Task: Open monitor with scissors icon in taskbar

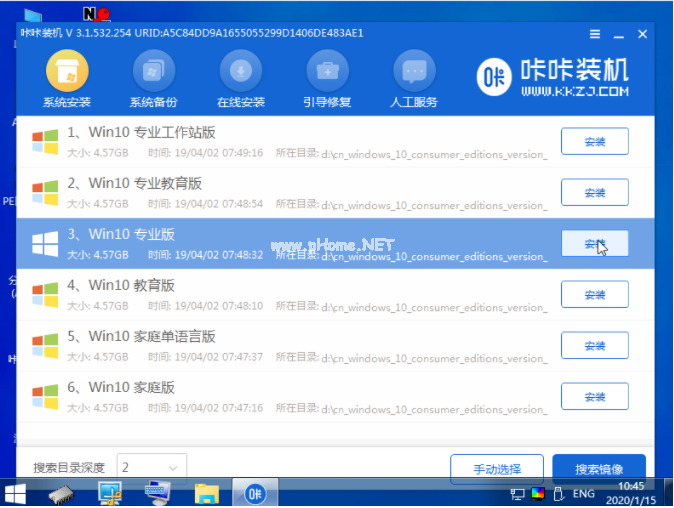Action: click(x=110, y=493)
